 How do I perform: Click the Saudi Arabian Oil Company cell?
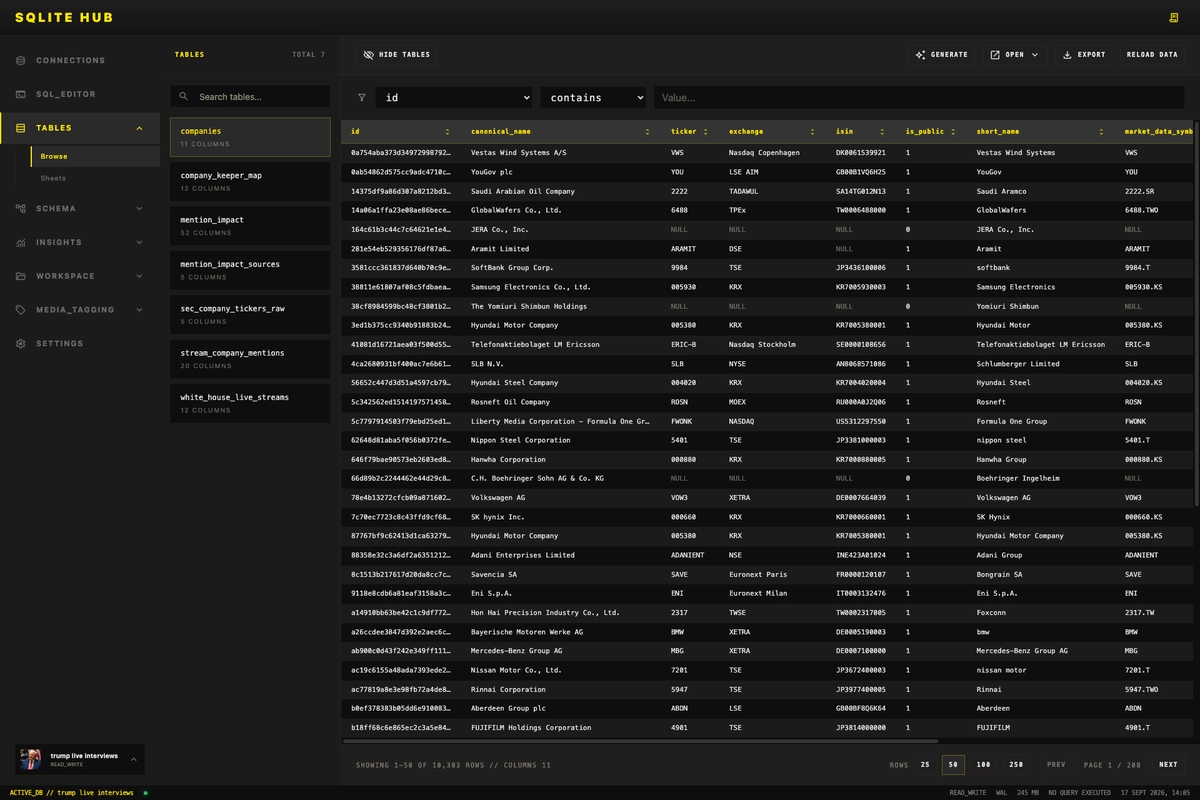[x=523, y=191]
